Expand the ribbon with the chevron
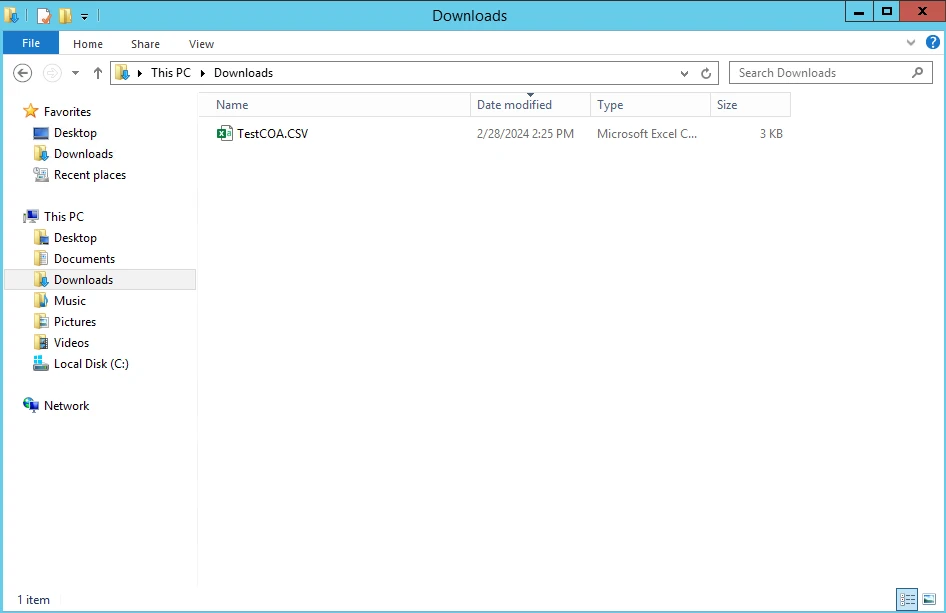This screenshot has height=613, width=946. [x=911, y=42]
